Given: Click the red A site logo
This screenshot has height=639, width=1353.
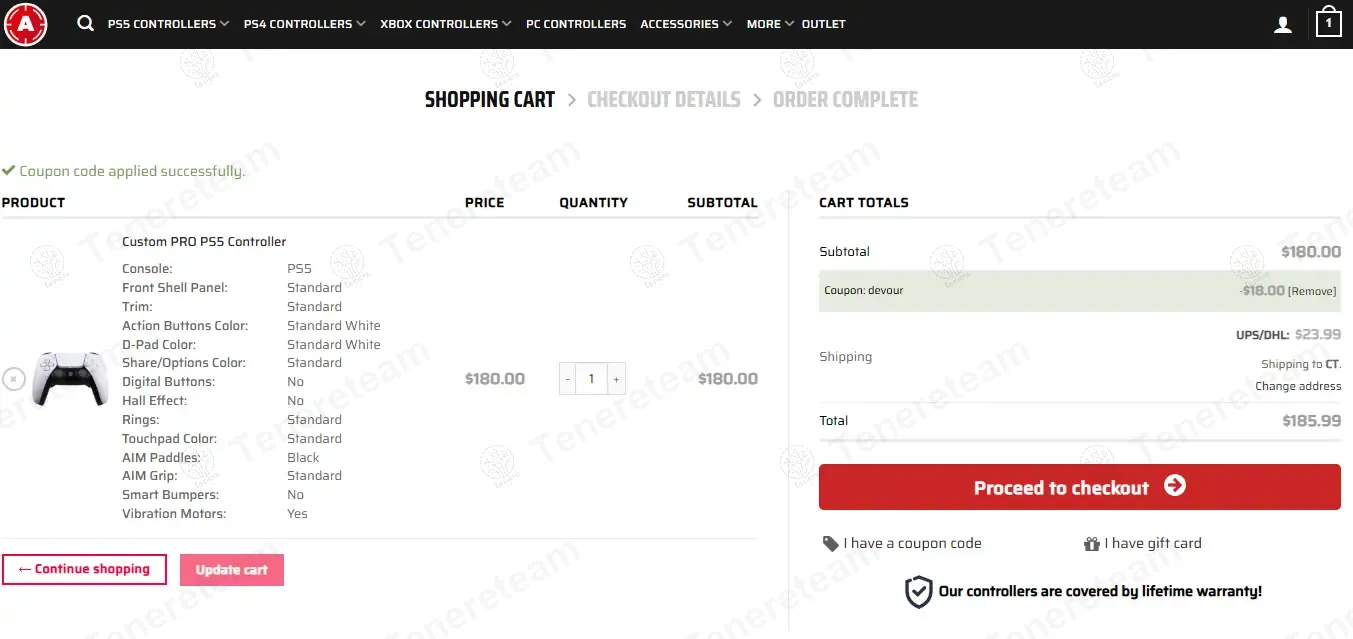Looking at the screenshot, I should 25,24.
